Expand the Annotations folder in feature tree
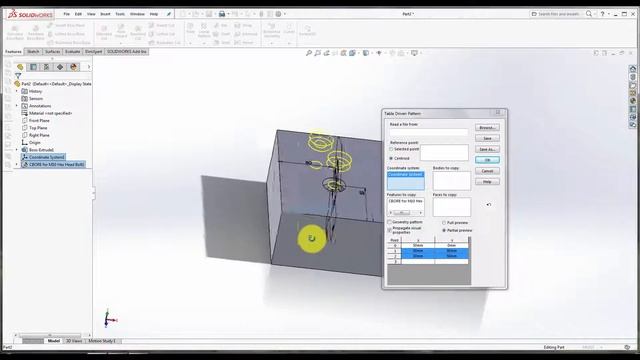 17,106
